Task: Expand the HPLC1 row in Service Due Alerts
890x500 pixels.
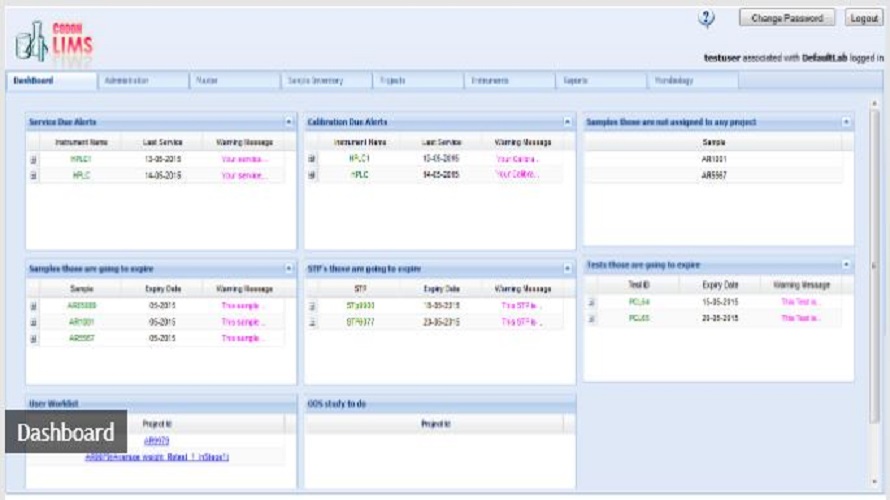Action: click(x=33, y=159)
